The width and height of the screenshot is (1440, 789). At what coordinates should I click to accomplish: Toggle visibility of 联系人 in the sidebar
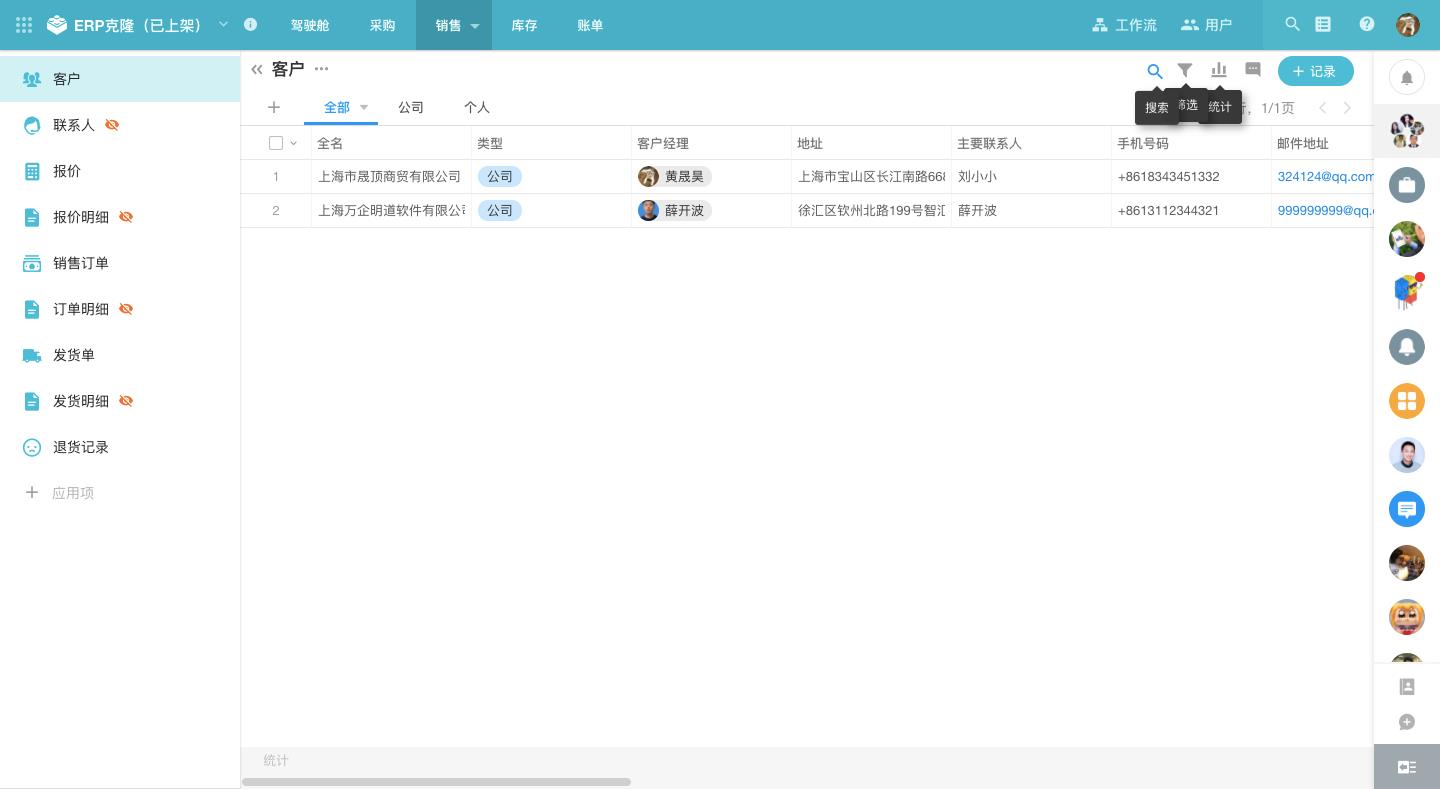(x=112, y=125)
